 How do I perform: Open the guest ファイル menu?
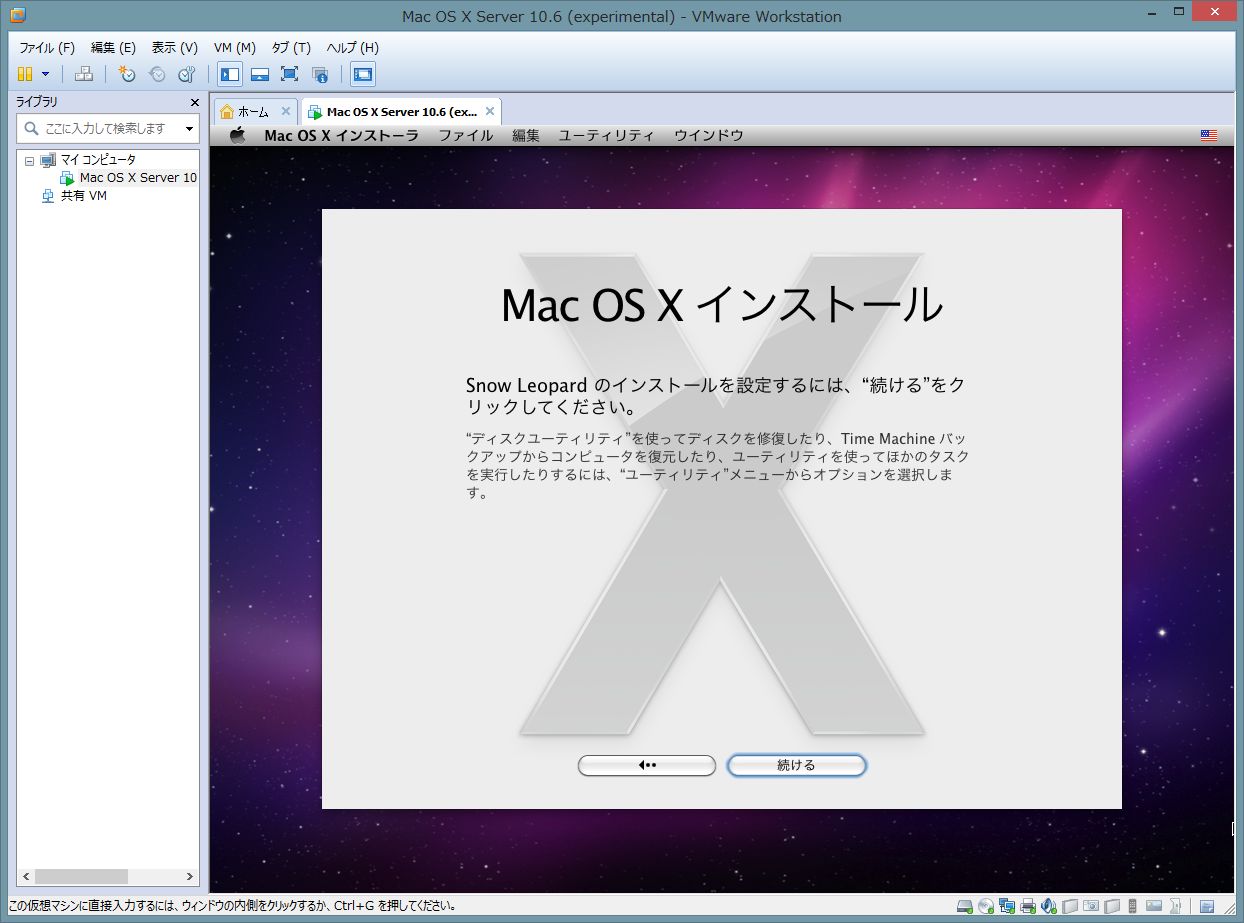[x=465, y=136]
